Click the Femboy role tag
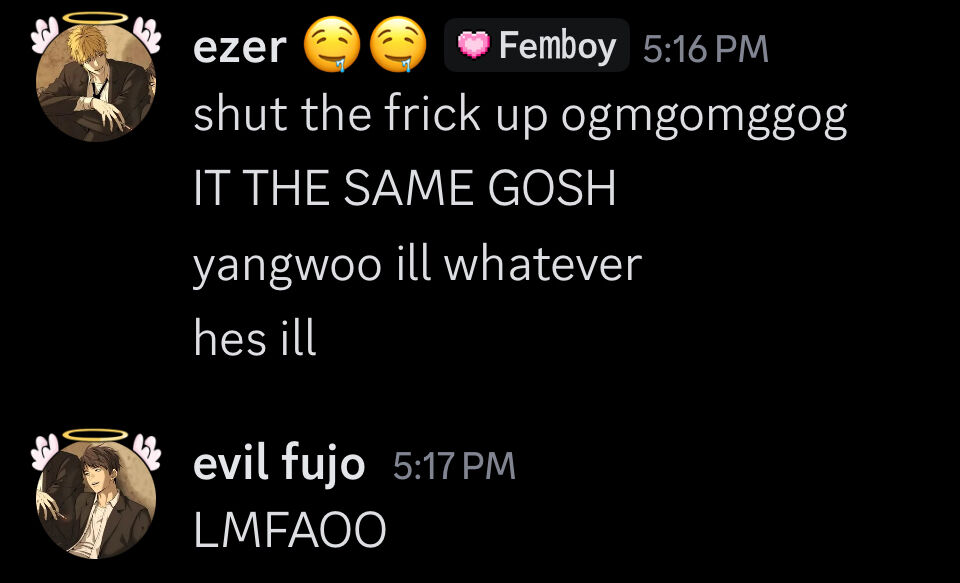Image resolution: width=960 pixels, height=583 pixels. click(x=536, y=45)
